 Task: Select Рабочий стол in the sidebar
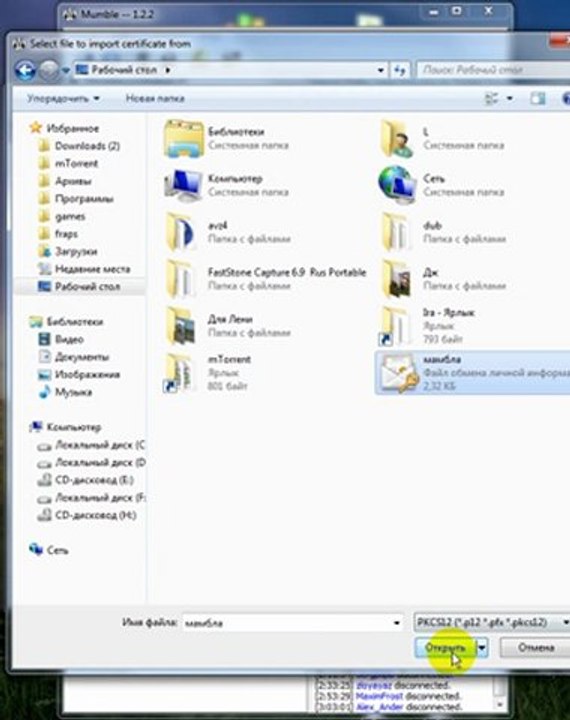coord(79,287)
